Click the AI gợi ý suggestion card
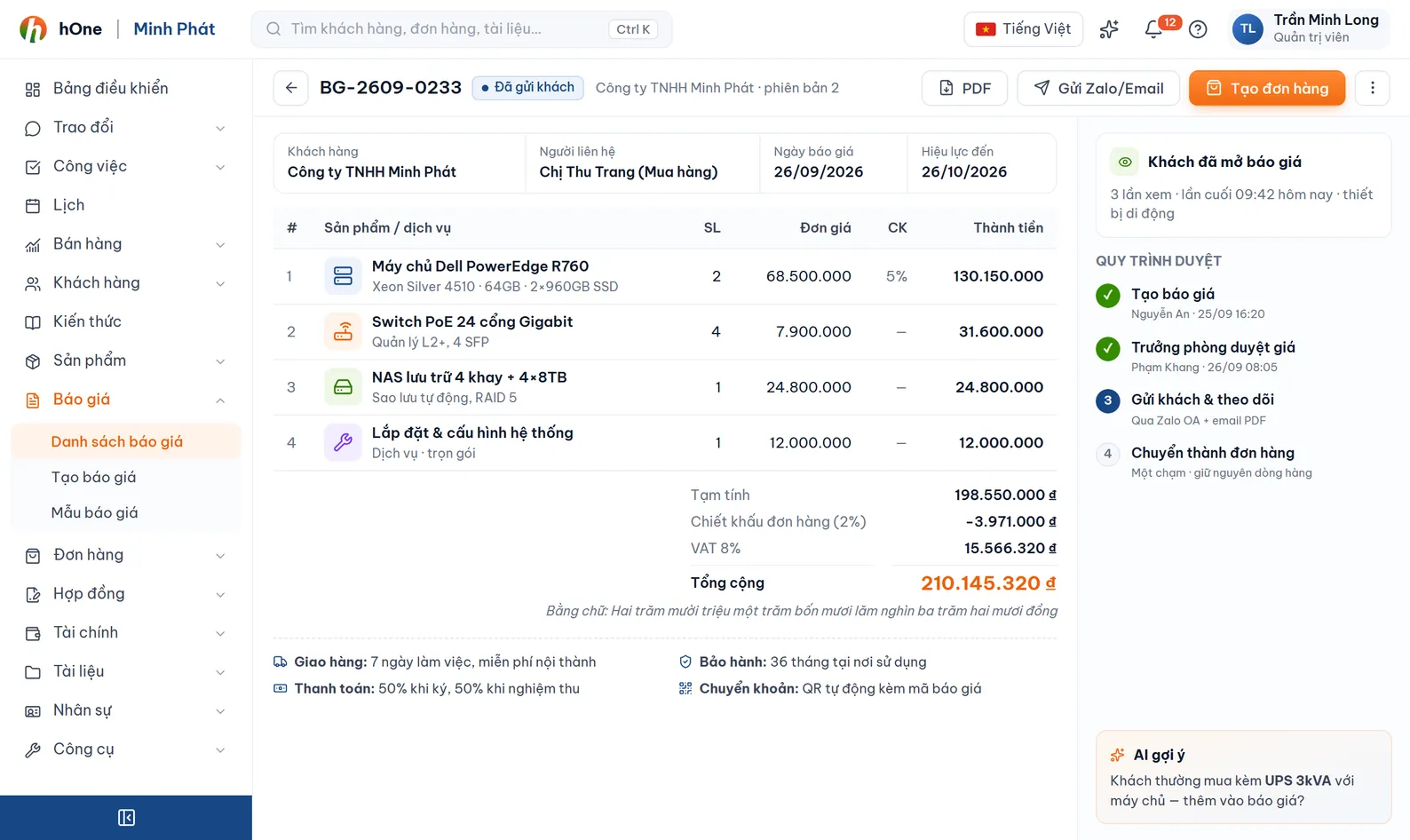The height and width of the screenshot is (840, 1410). [1243, 777]
